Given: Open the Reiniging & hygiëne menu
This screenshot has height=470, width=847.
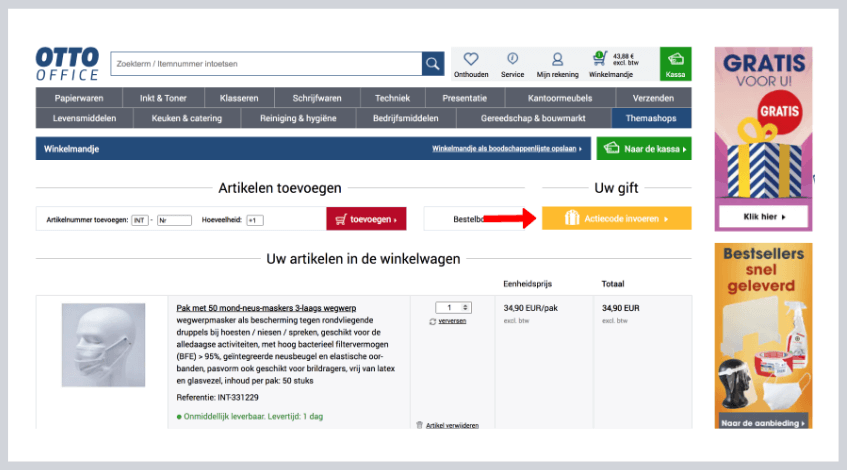Looking at the screenshot, I should [298, 118].
